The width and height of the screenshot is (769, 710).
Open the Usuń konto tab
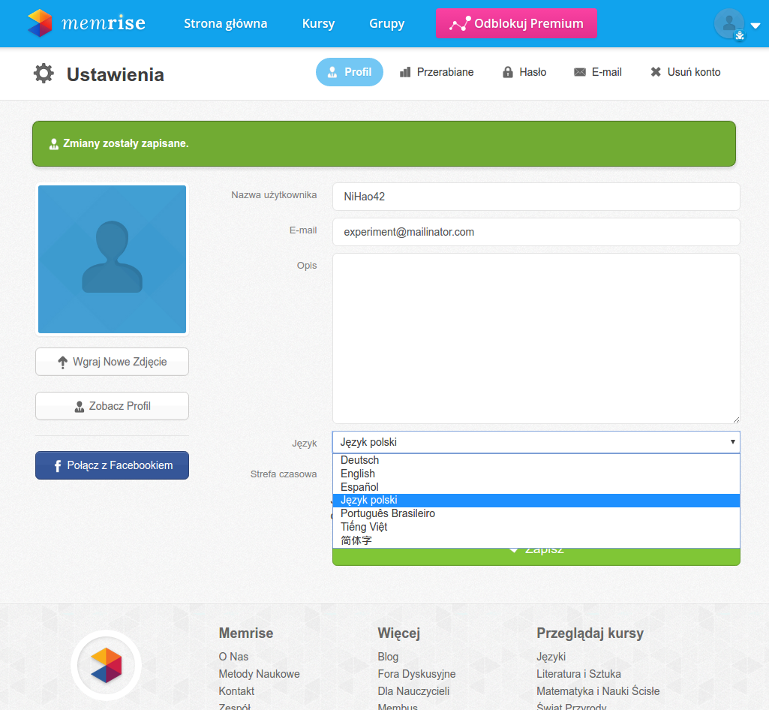tap(685, 72)
